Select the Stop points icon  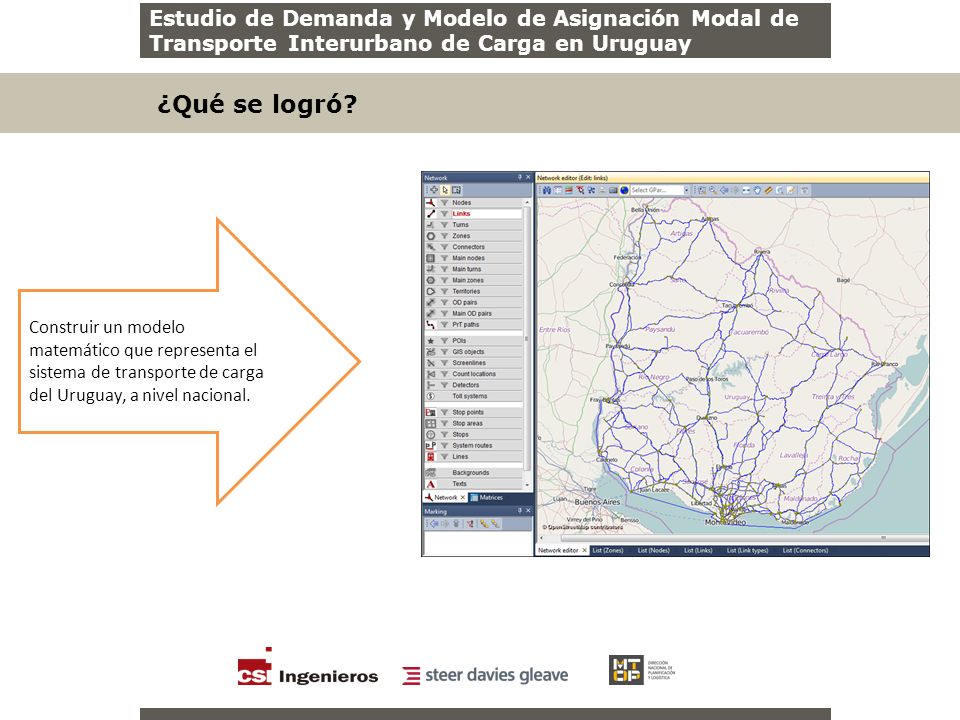coord(430,412)
